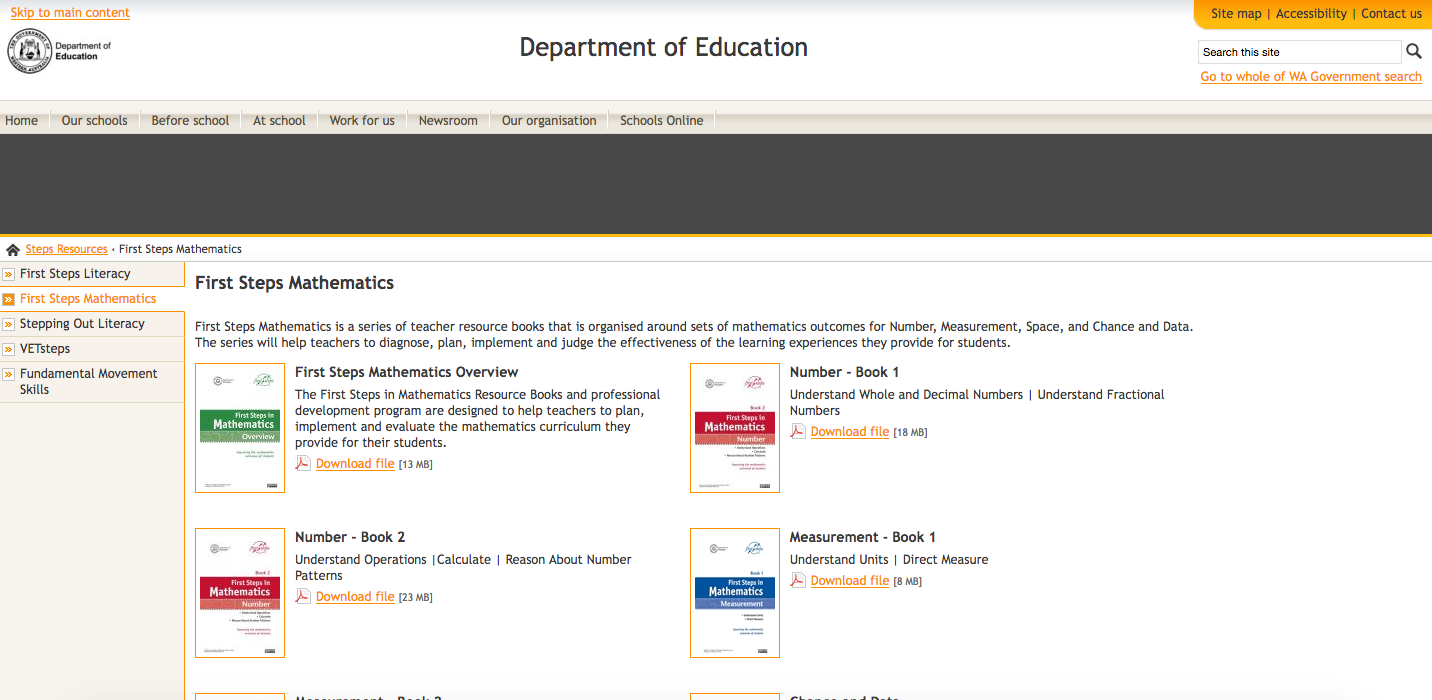
Task: Open the Schools Online menu
Action: (x=662, y=120)
